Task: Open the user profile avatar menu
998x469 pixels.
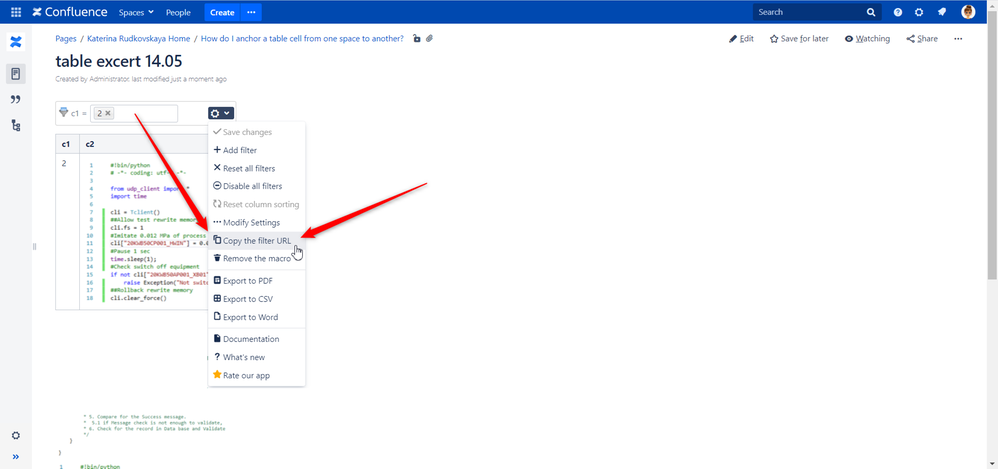Action: [968, 12]
